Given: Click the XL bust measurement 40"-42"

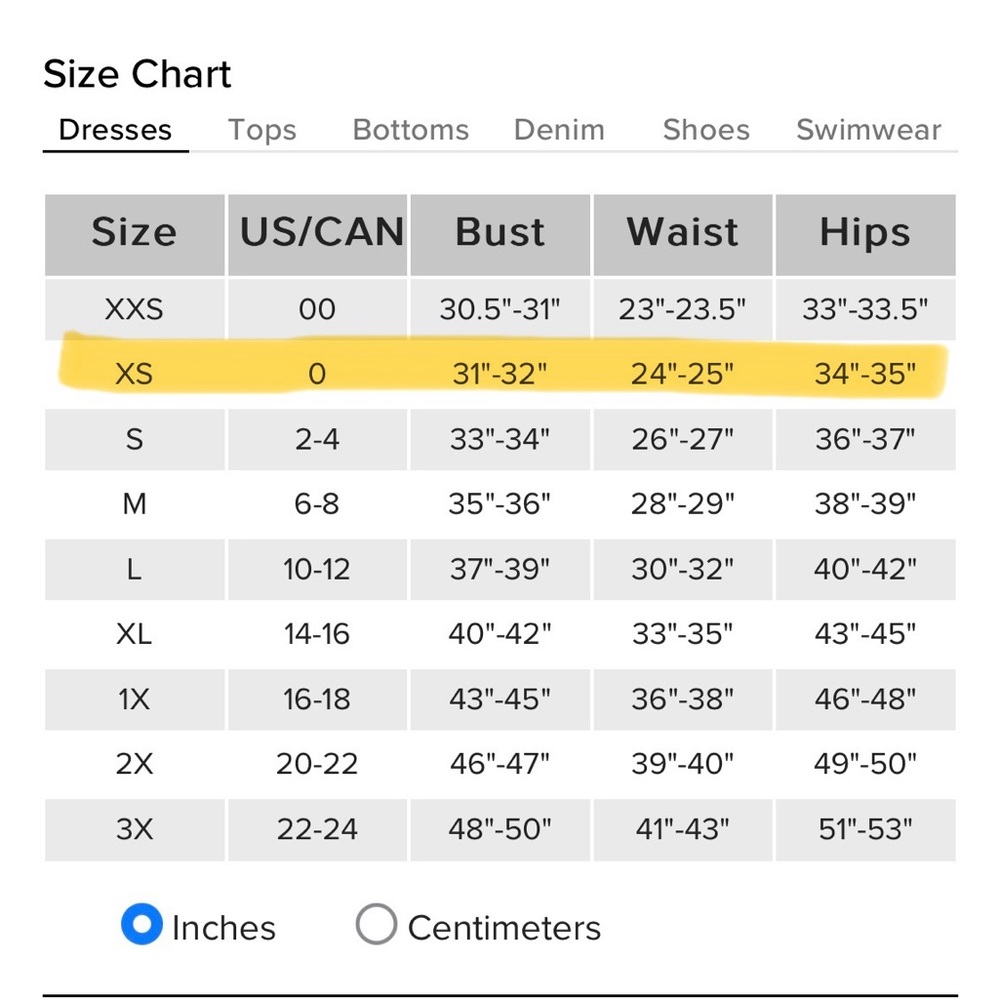Looking at the screenshot, I should 500,634.
